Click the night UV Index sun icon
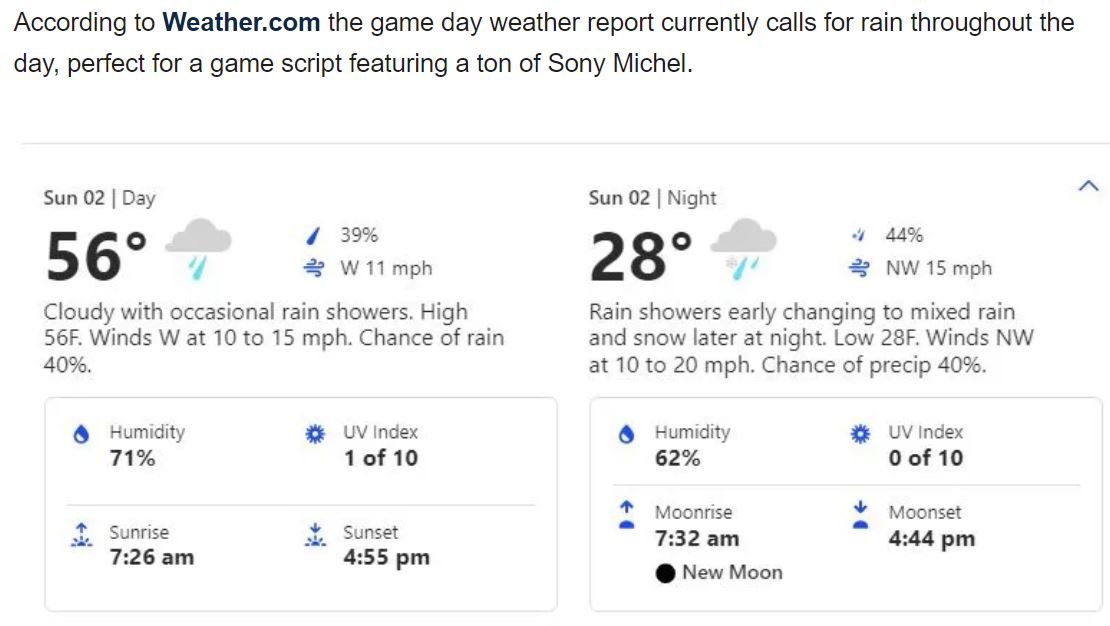1110x626 pixels. [860, 434]
